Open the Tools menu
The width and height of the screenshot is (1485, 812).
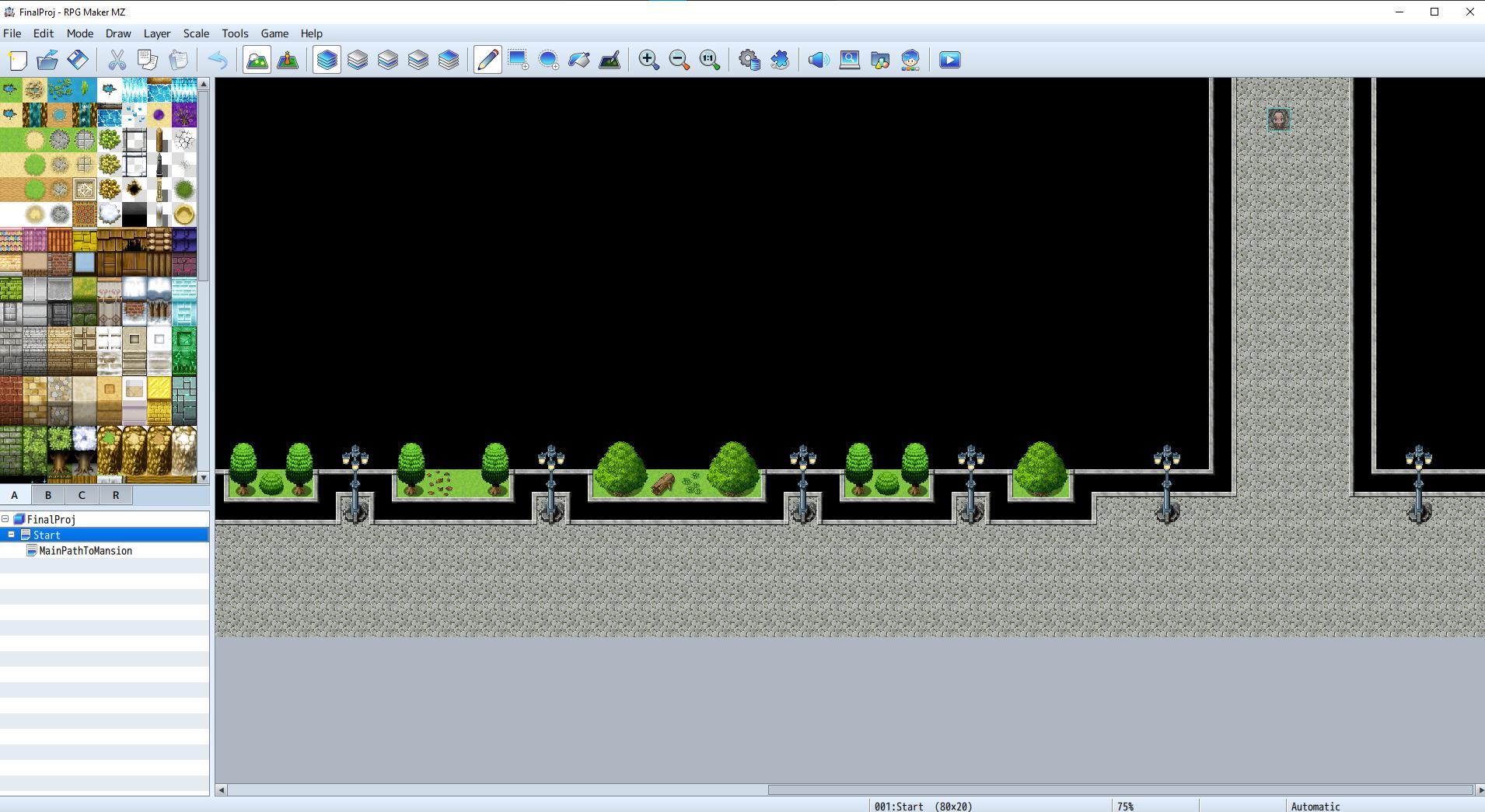pos(234,33)
